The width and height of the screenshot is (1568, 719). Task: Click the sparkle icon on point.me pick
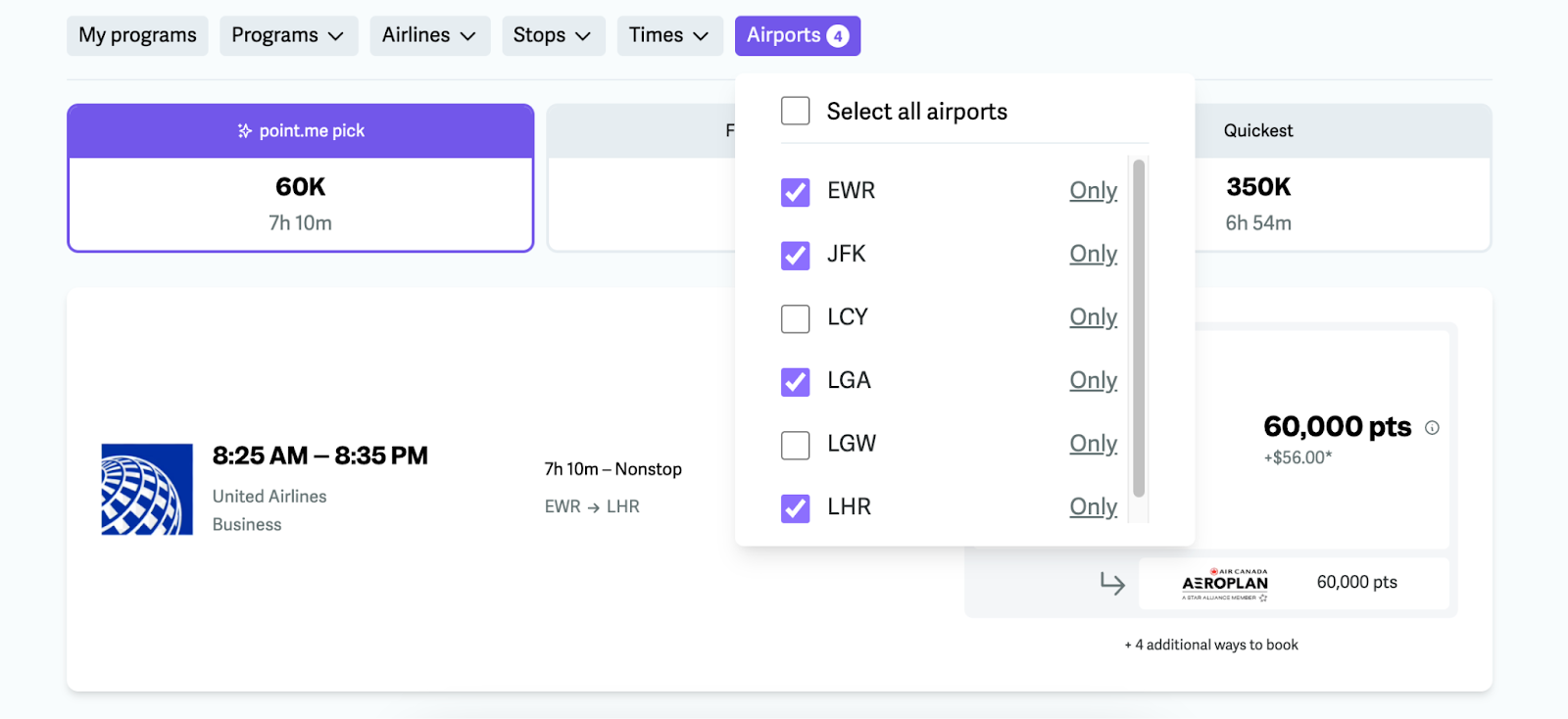tap(245, 131)
